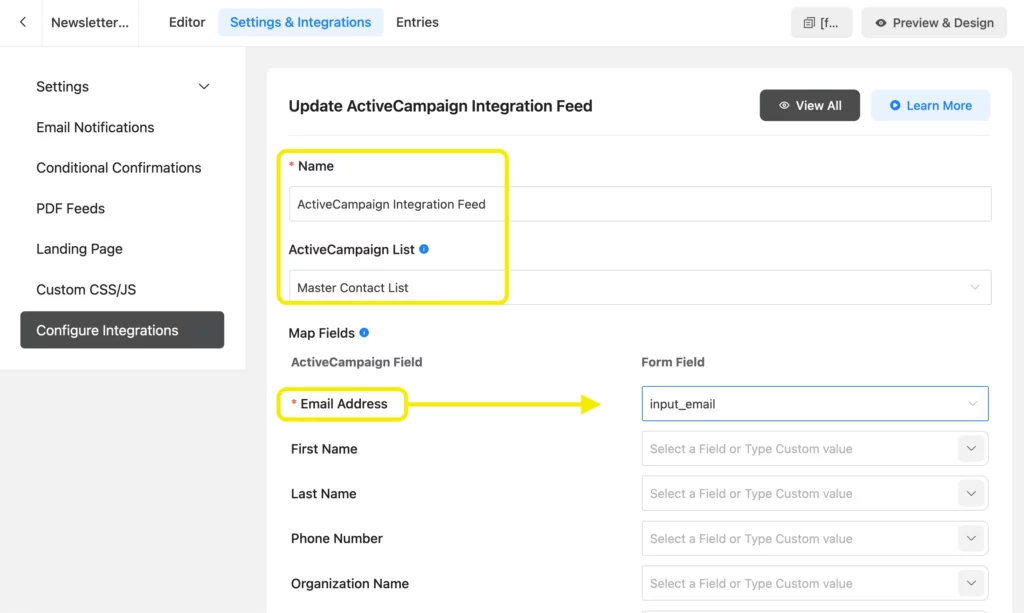Image resolution: width=1024 pixels, height=613 pixels.
Task: Select the Settings & Integrations tab
Action: tap(300, 22)
